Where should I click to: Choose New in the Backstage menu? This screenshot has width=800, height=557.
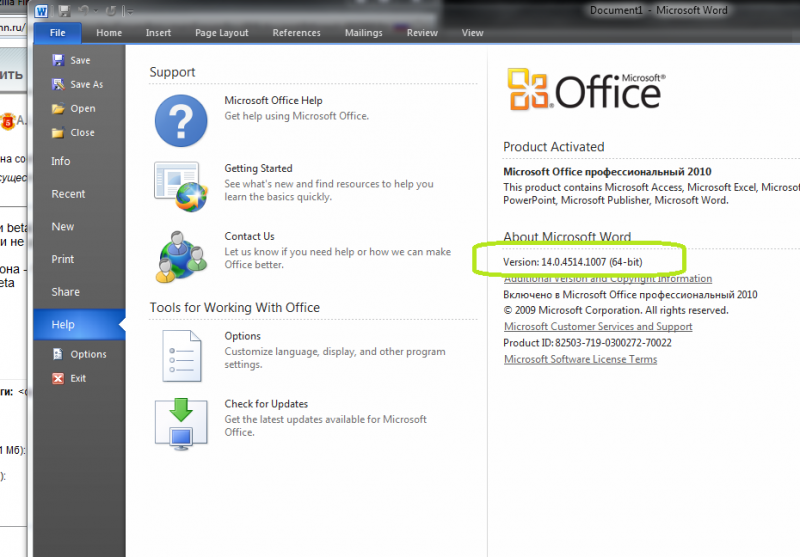(63, 226)
